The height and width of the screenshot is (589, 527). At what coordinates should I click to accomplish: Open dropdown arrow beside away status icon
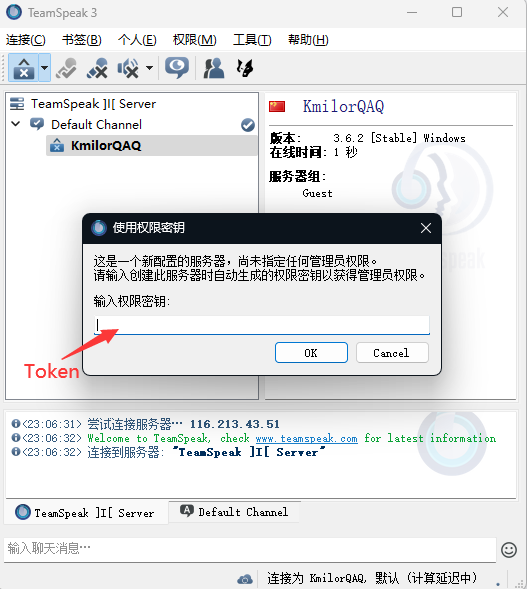[45, 68]
